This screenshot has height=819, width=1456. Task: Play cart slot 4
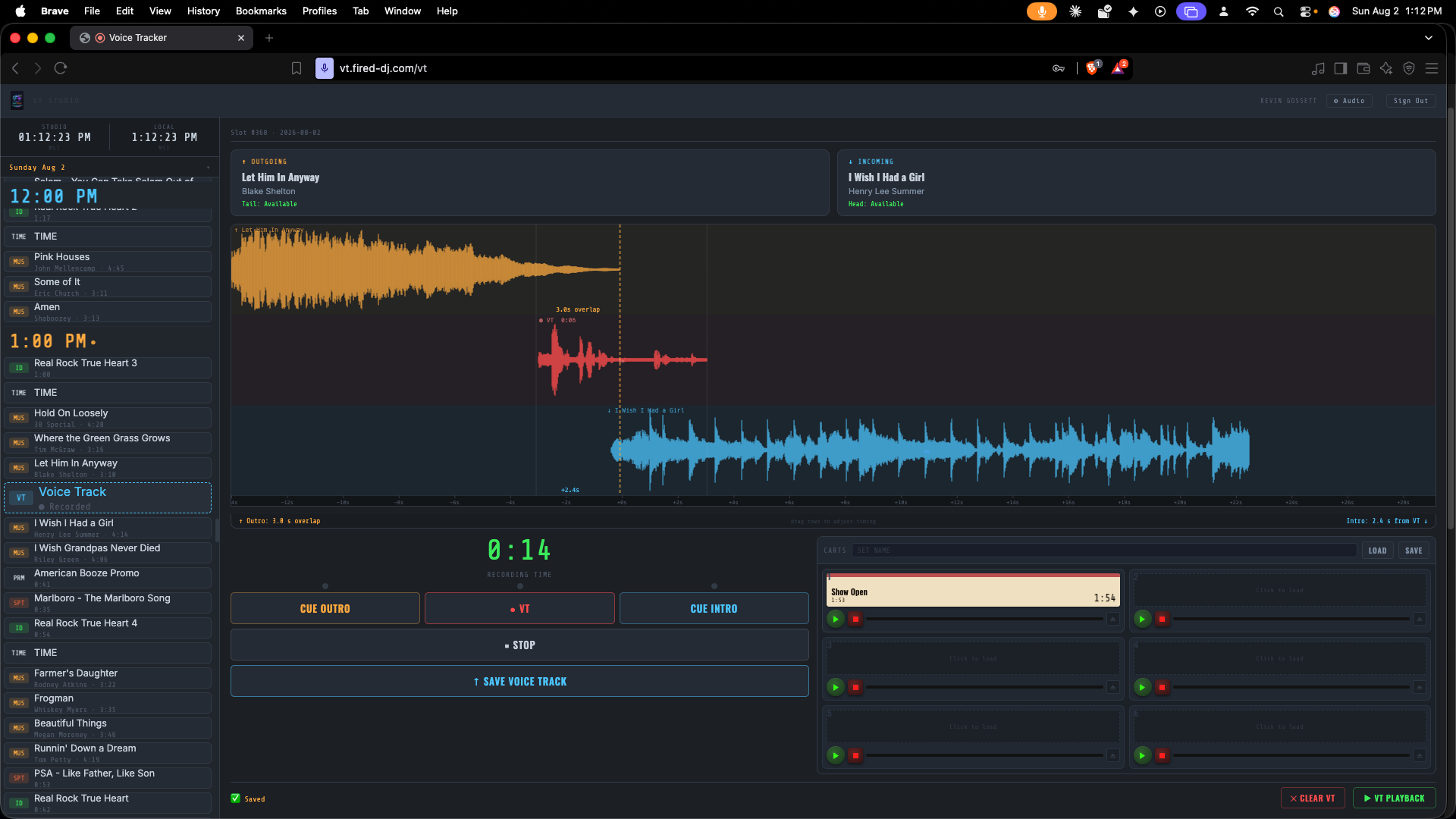tap(1142, 687)
